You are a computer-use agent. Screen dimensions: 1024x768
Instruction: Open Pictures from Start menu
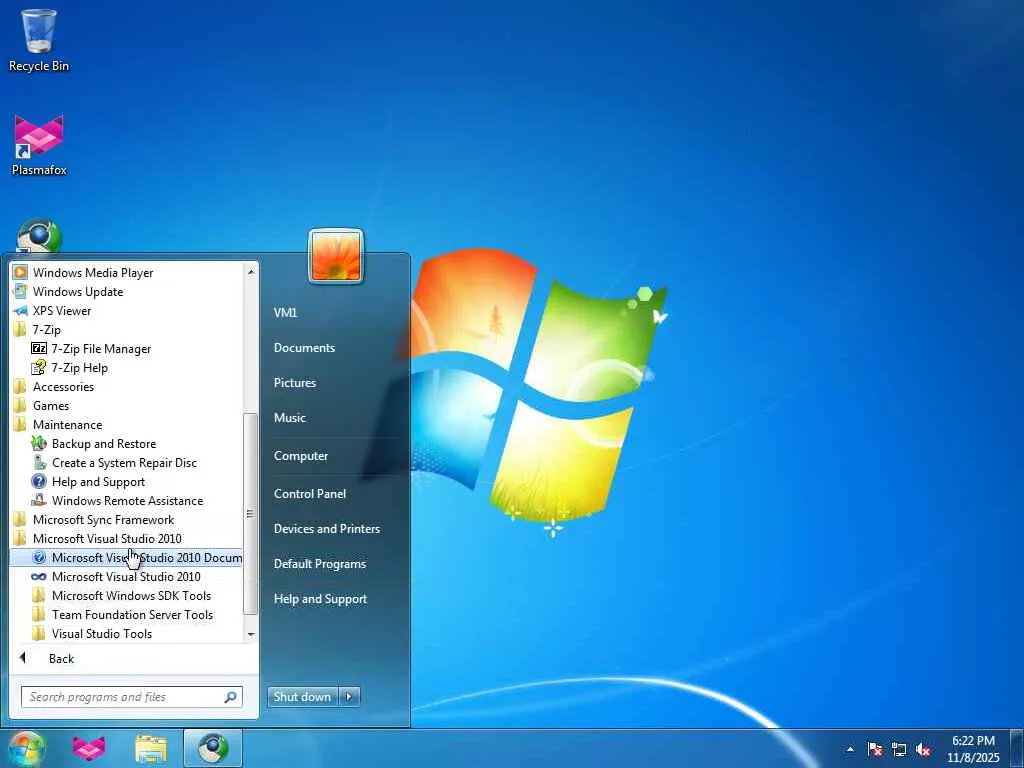coord(295,383)
